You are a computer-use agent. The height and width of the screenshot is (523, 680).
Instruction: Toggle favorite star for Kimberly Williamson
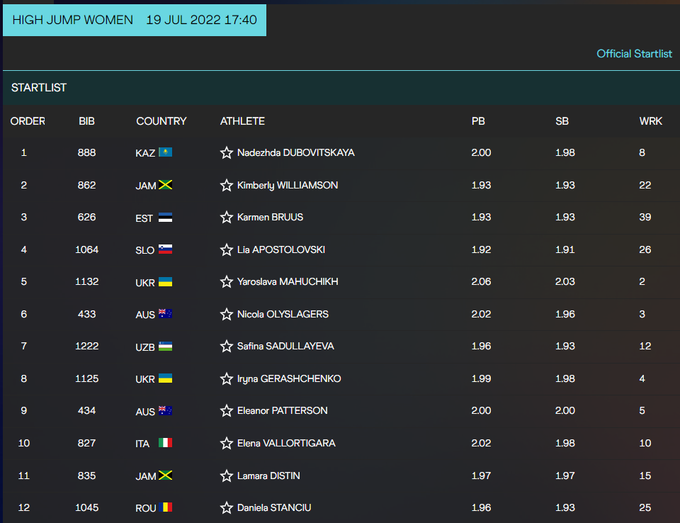coord(226,185)
